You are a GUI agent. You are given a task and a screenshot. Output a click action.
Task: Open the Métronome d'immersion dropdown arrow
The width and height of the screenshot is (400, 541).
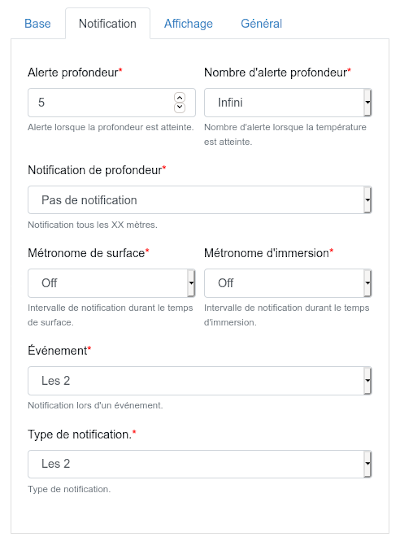368,283
